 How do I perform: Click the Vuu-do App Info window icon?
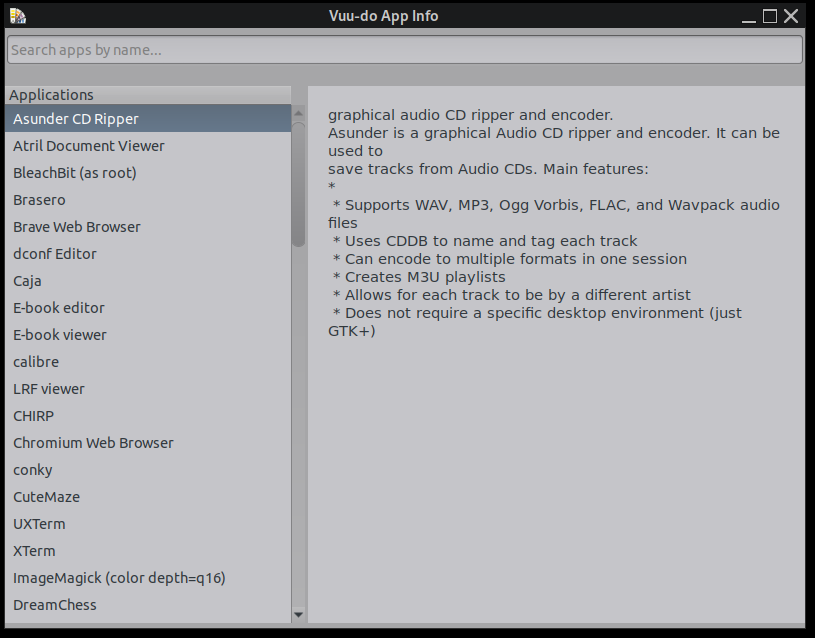(18, 16)
